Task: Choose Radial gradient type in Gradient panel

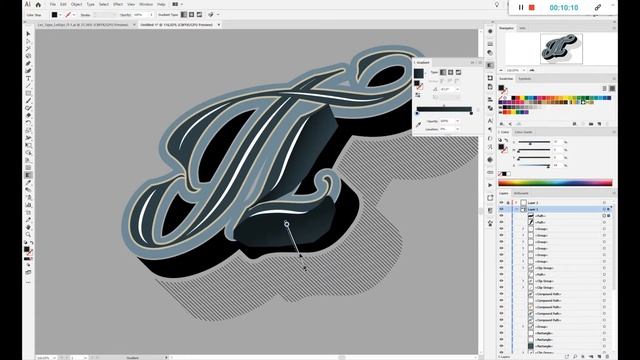Action: (x=451, y=72)
